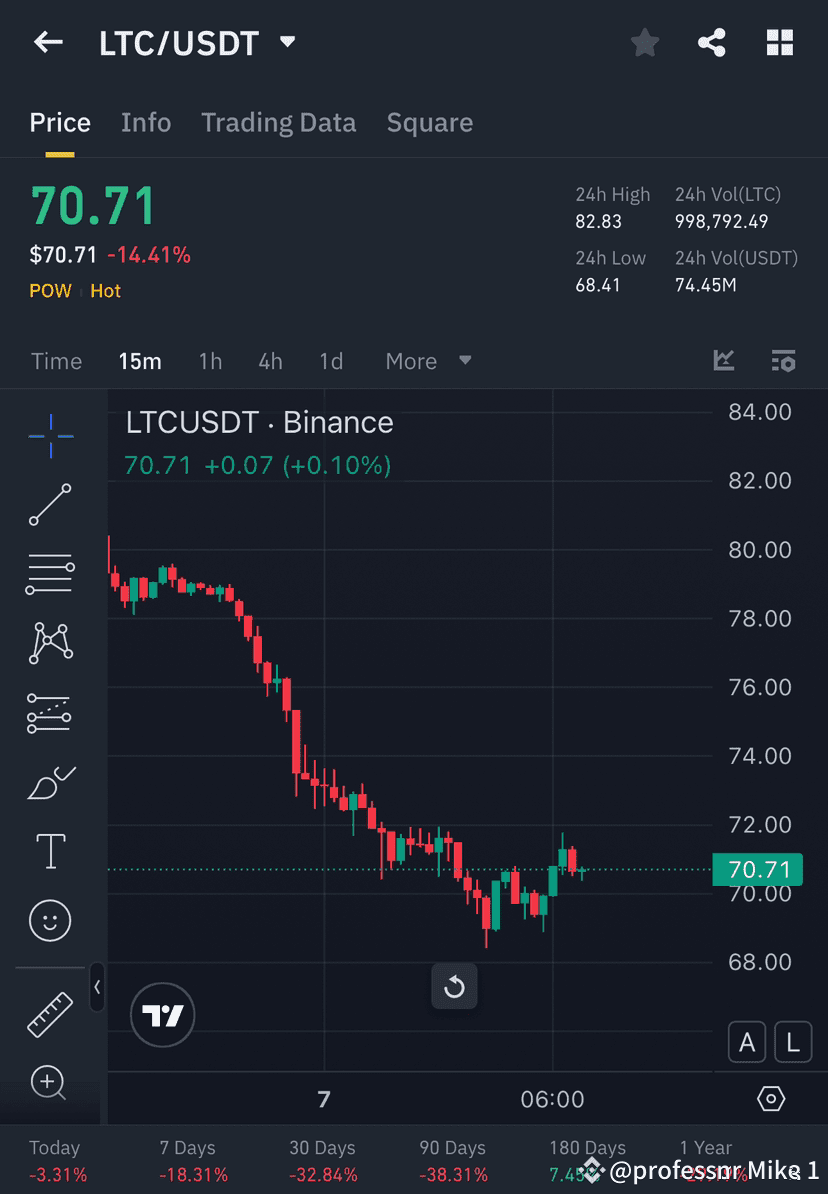Select the Emoji annotation tool

pyautogui.click(x=50, y=920)
